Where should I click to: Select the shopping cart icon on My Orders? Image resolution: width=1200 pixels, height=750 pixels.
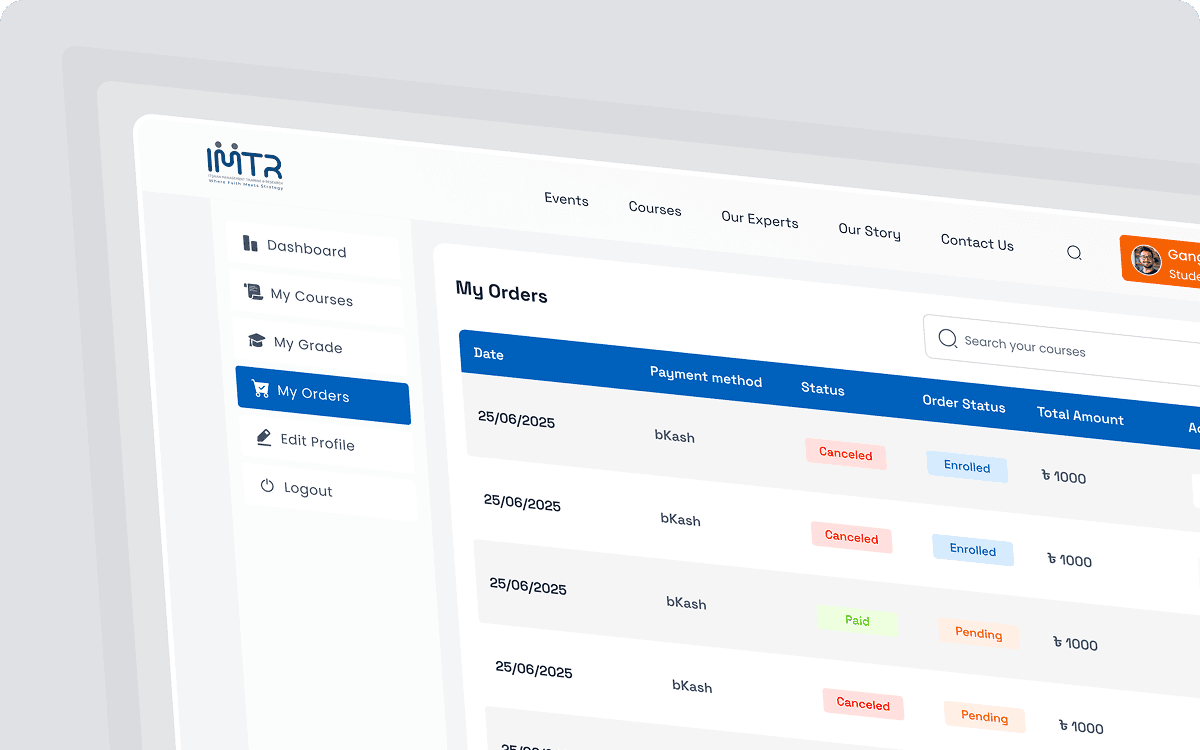click(262, 391)
